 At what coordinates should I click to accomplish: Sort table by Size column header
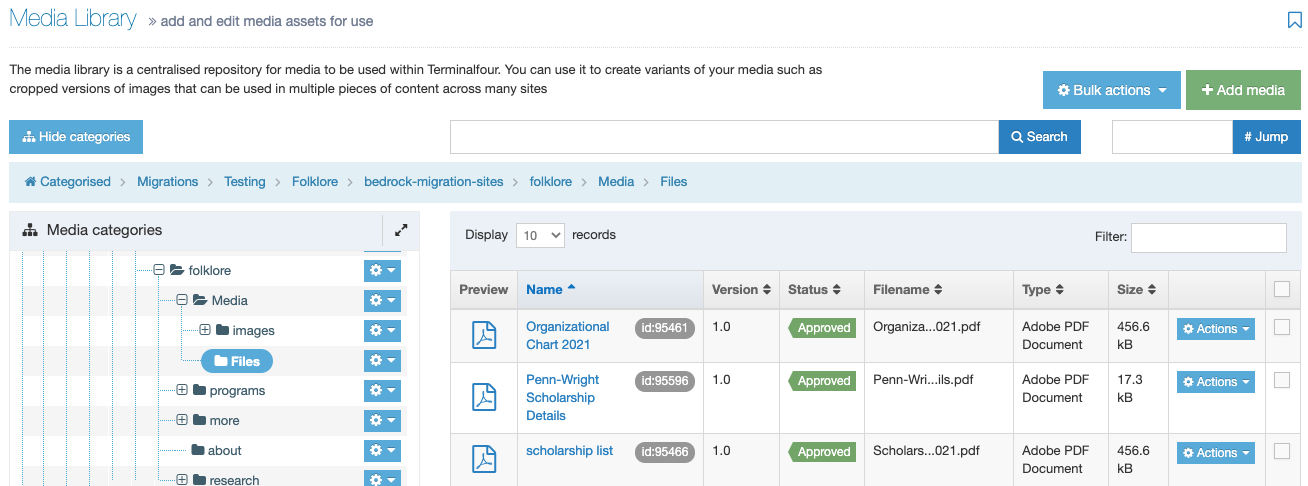click(x=1137, y=289)
